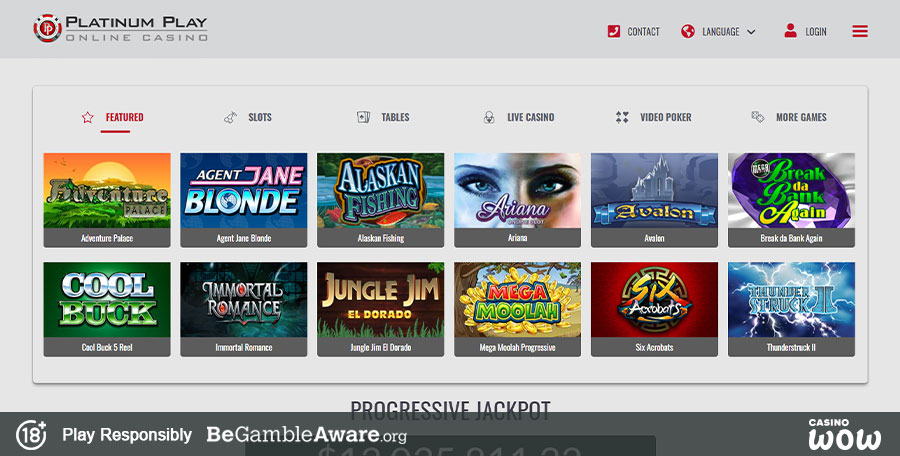Open the Immortal Romance game tile

tap(244, 300)
